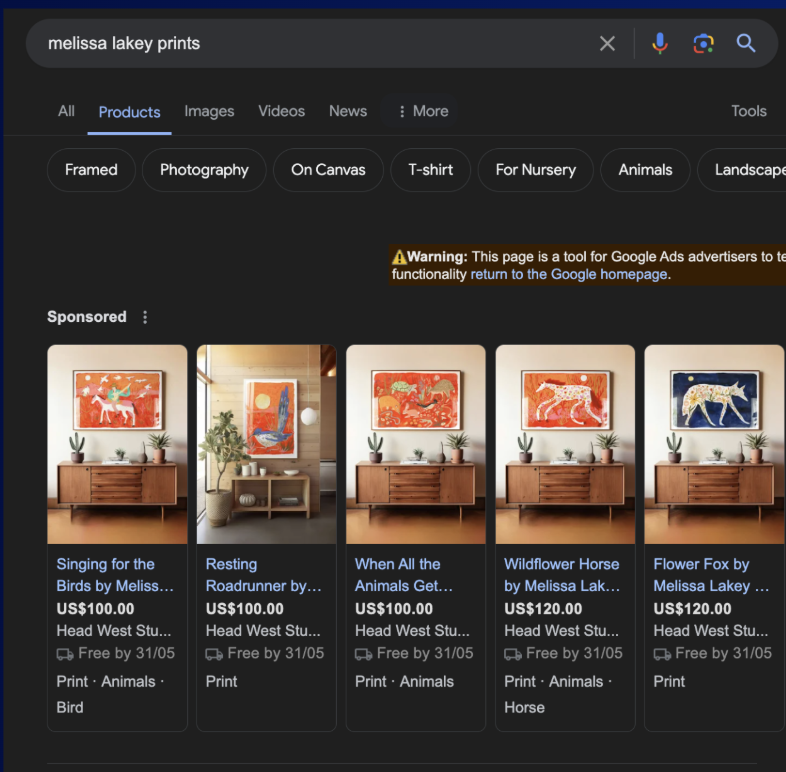Open the three-dot menu beside Sponsored
Image resolution: width=786 pixels, height=772 pixels.
click(145, 317)
